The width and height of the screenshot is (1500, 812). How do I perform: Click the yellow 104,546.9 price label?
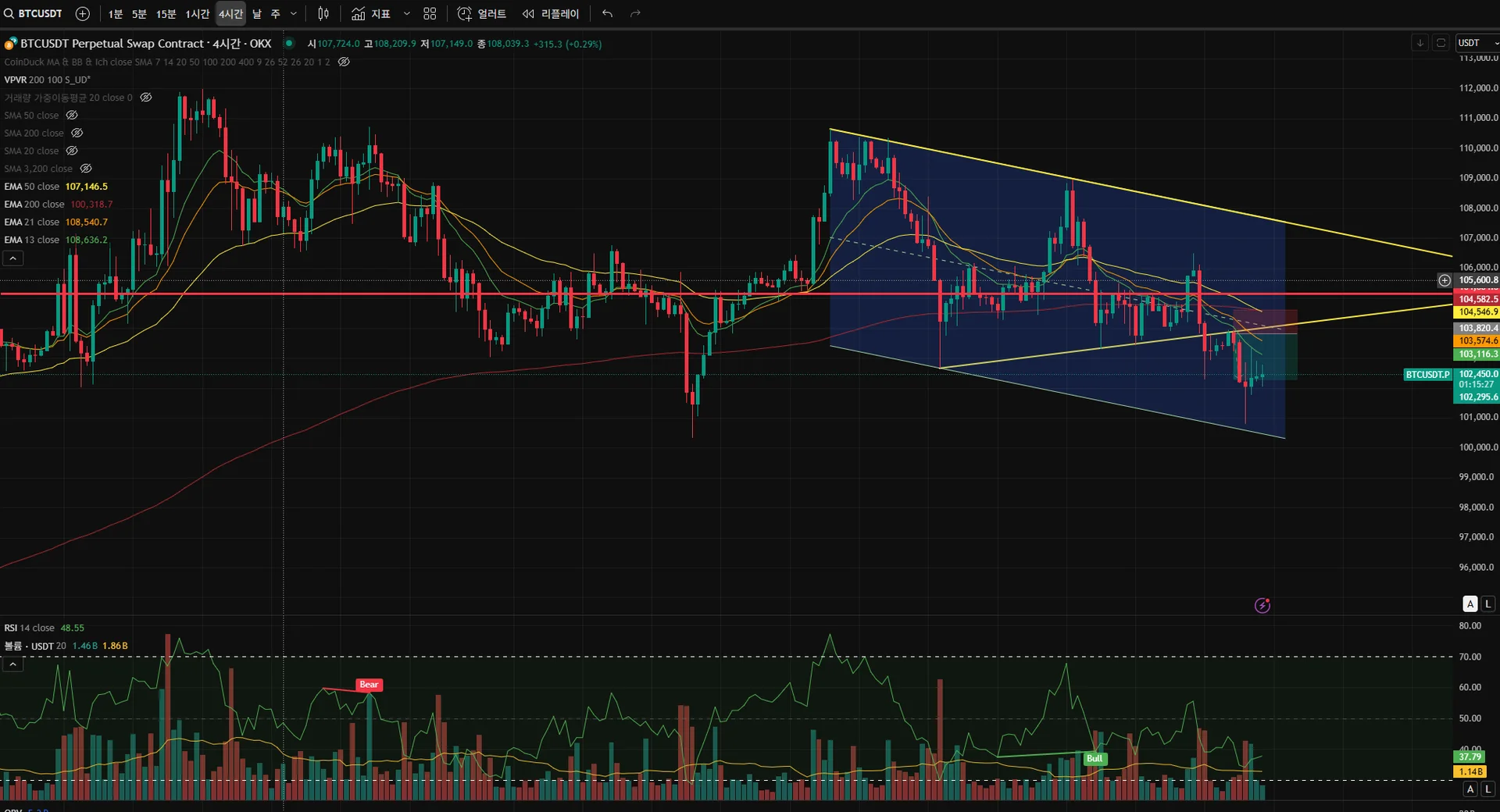1477,312
